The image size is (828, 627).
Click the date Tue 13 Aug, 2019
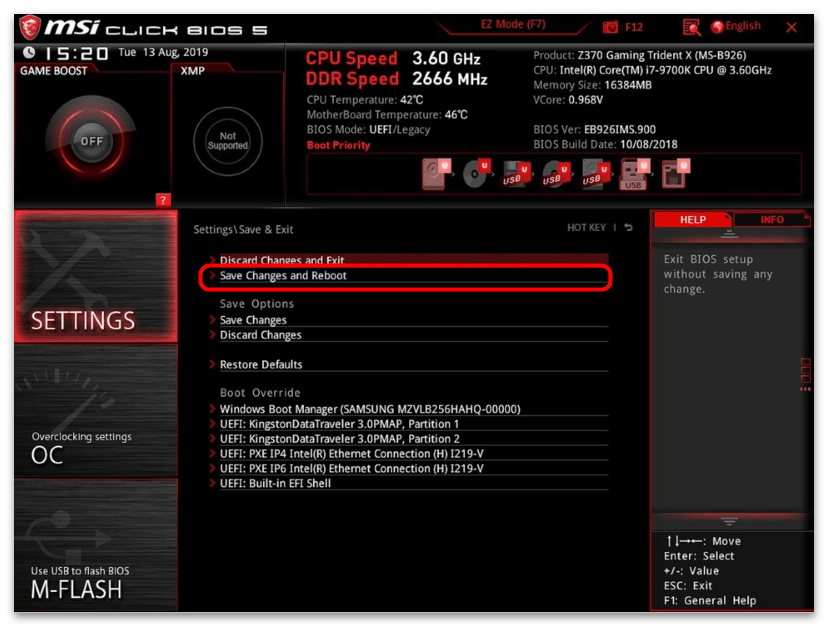(163, 52)
